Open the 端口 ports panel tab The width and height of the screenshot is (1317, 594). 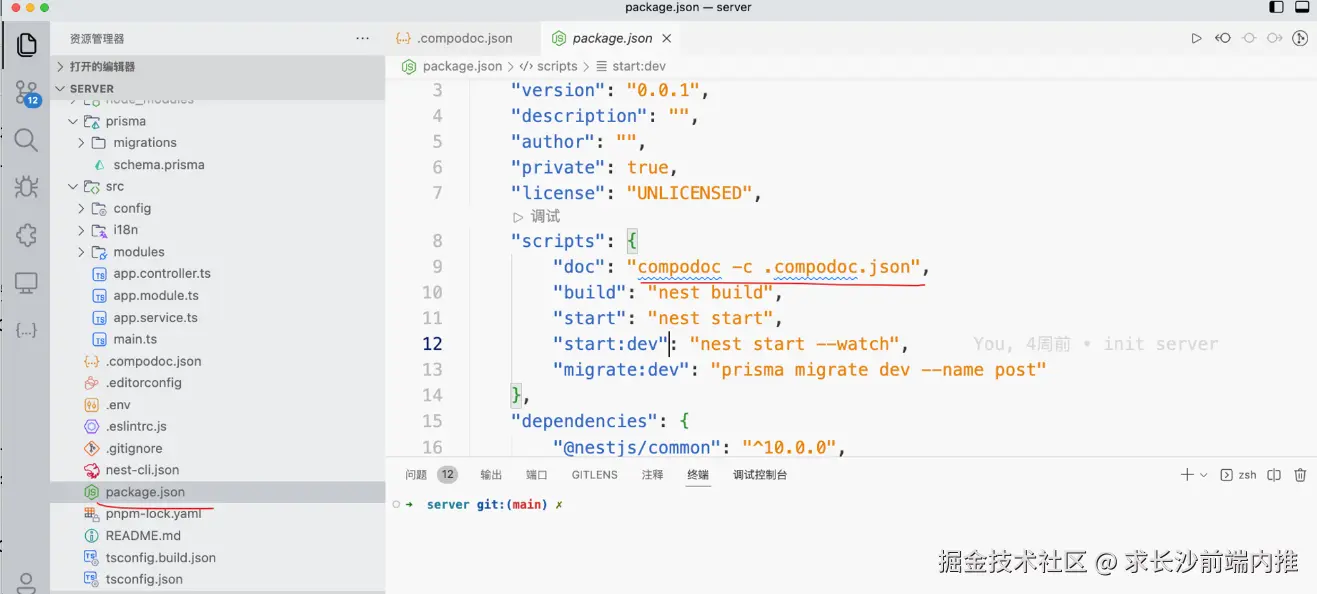537,475
